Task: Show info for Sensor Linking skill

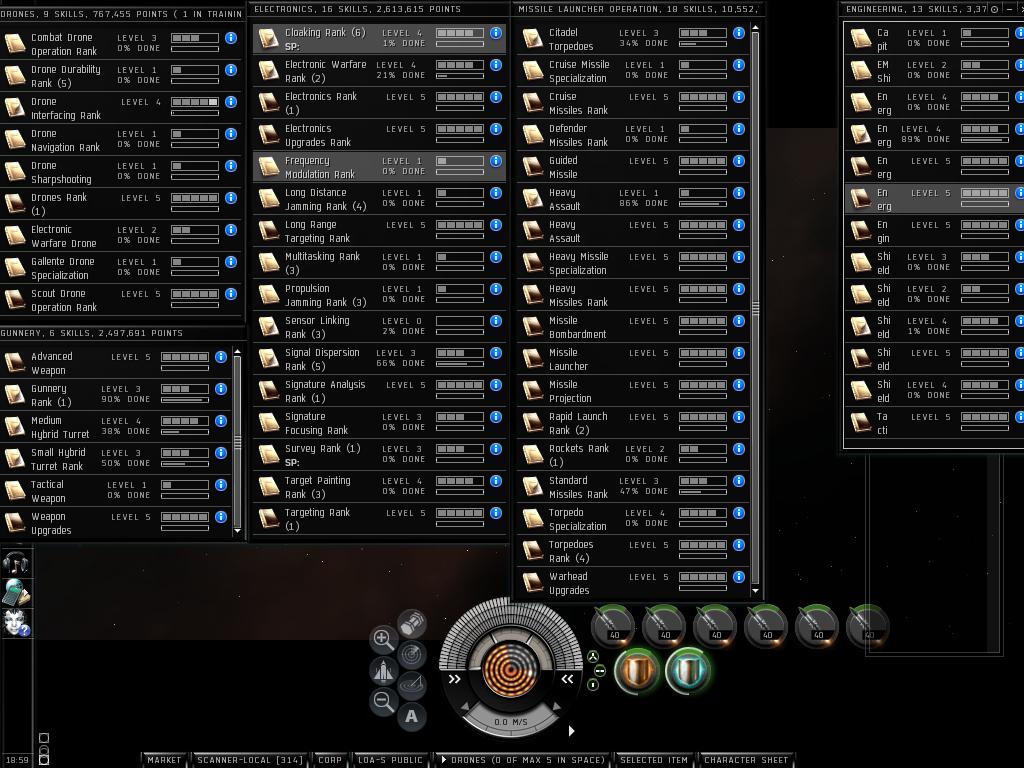Action: click(x=496, y=321)
